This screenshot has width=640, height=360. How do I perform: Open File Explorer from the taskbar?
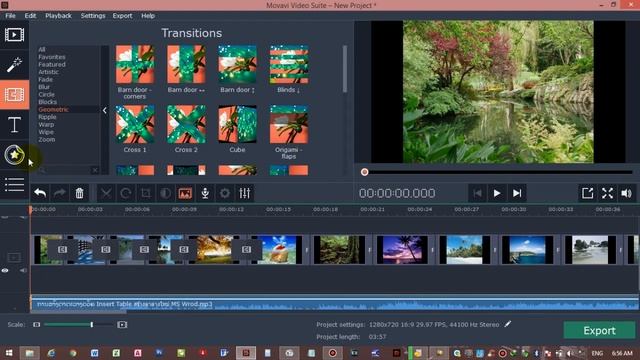[x=29, y=353]
